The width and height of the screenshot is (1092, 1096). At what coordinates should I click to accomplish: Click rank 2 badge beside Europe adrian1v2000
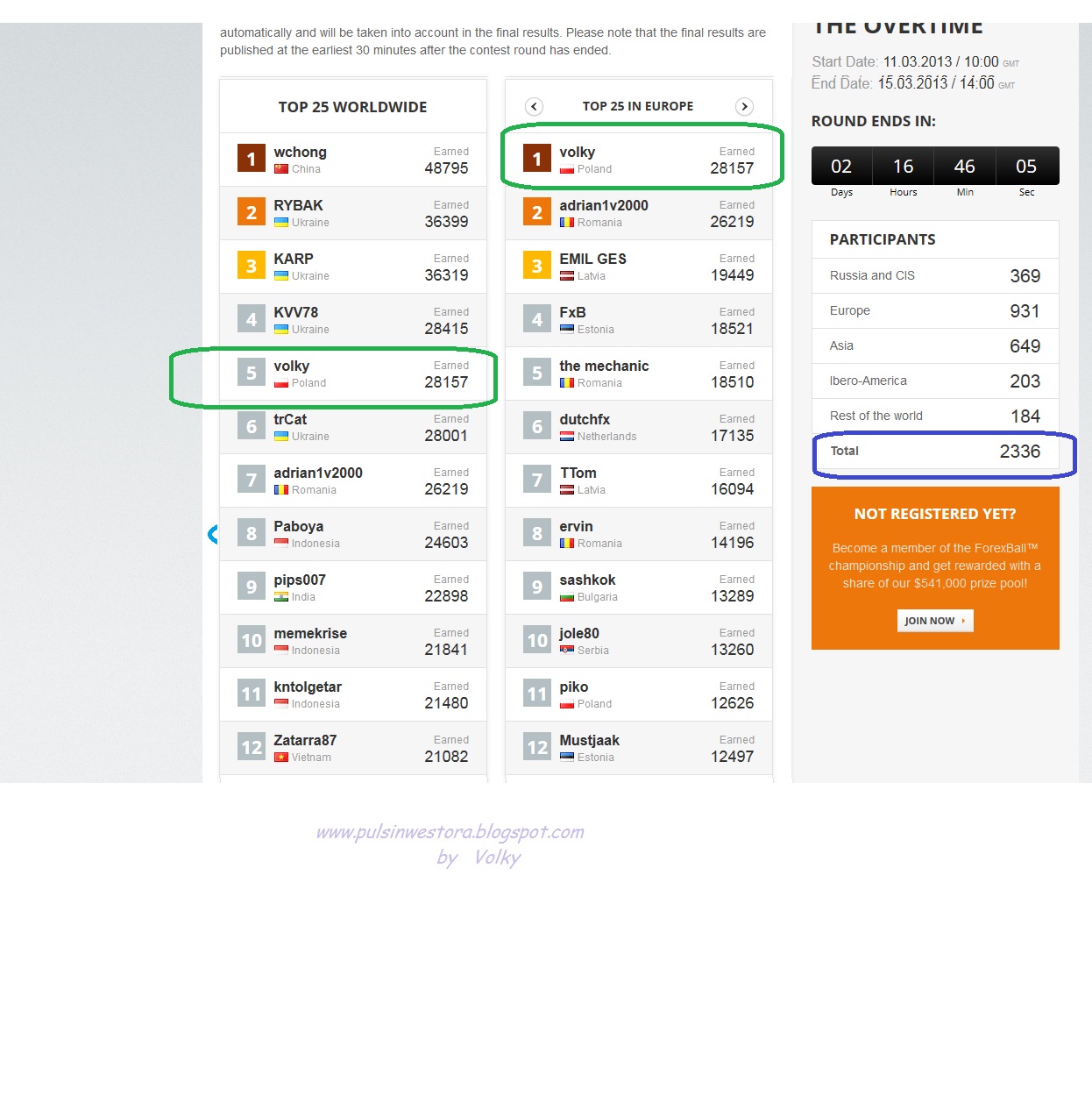[537, 212]
